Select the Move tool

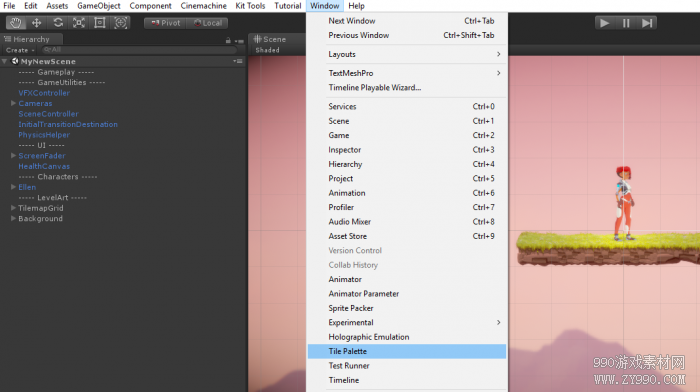37,23
